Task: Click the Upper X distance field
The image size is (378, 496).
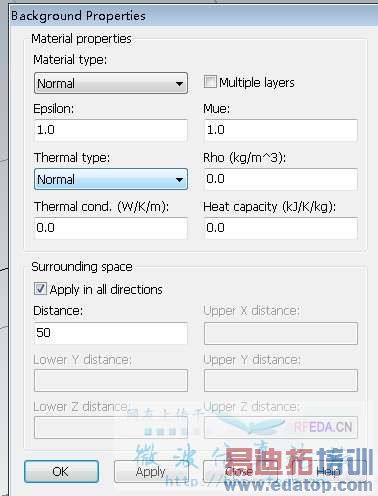Action: pos(281,333)
